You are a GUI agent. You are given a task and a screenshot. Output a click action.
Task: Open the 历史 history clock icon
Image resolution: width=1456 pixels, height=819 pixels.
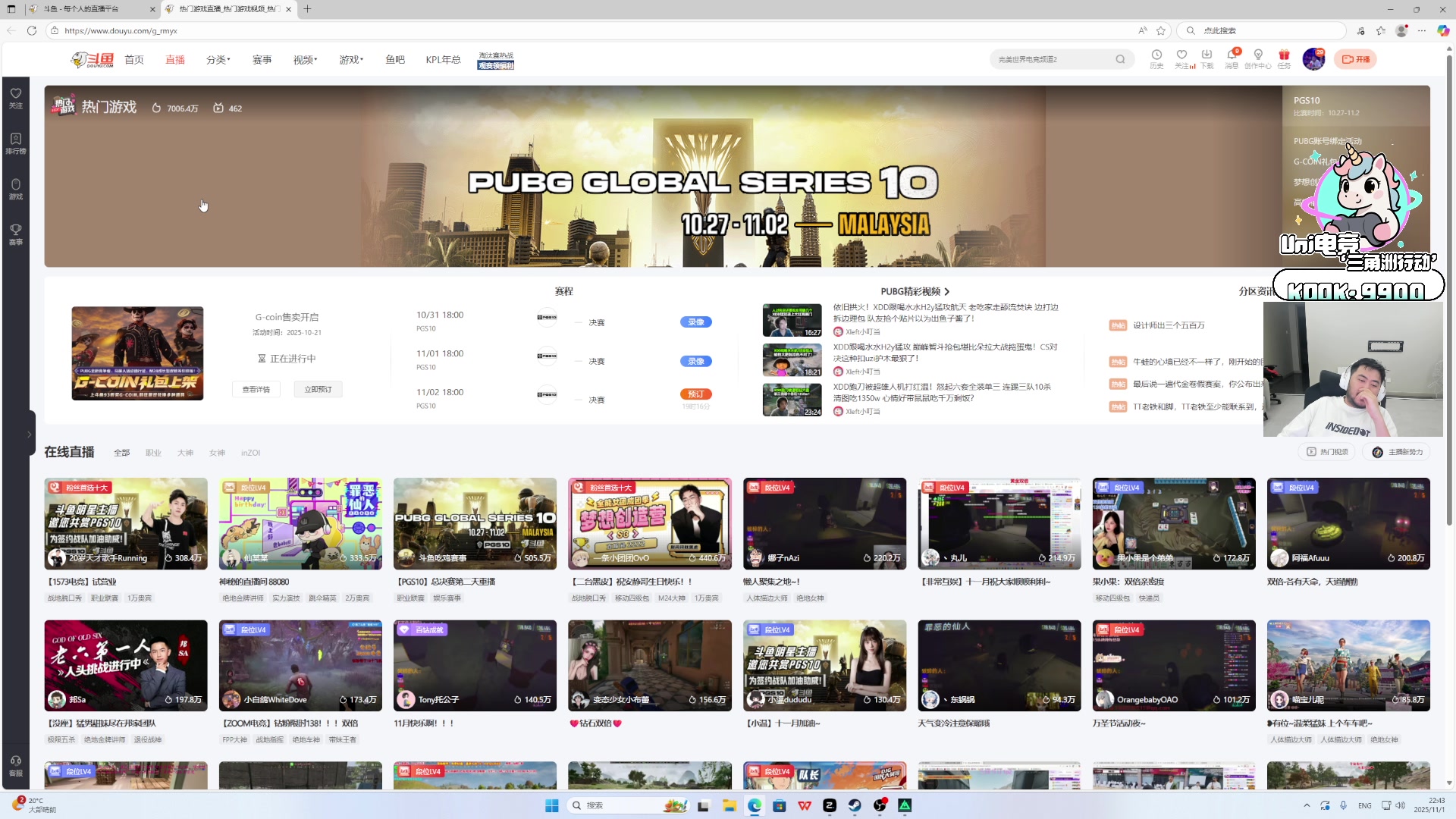1156,55
